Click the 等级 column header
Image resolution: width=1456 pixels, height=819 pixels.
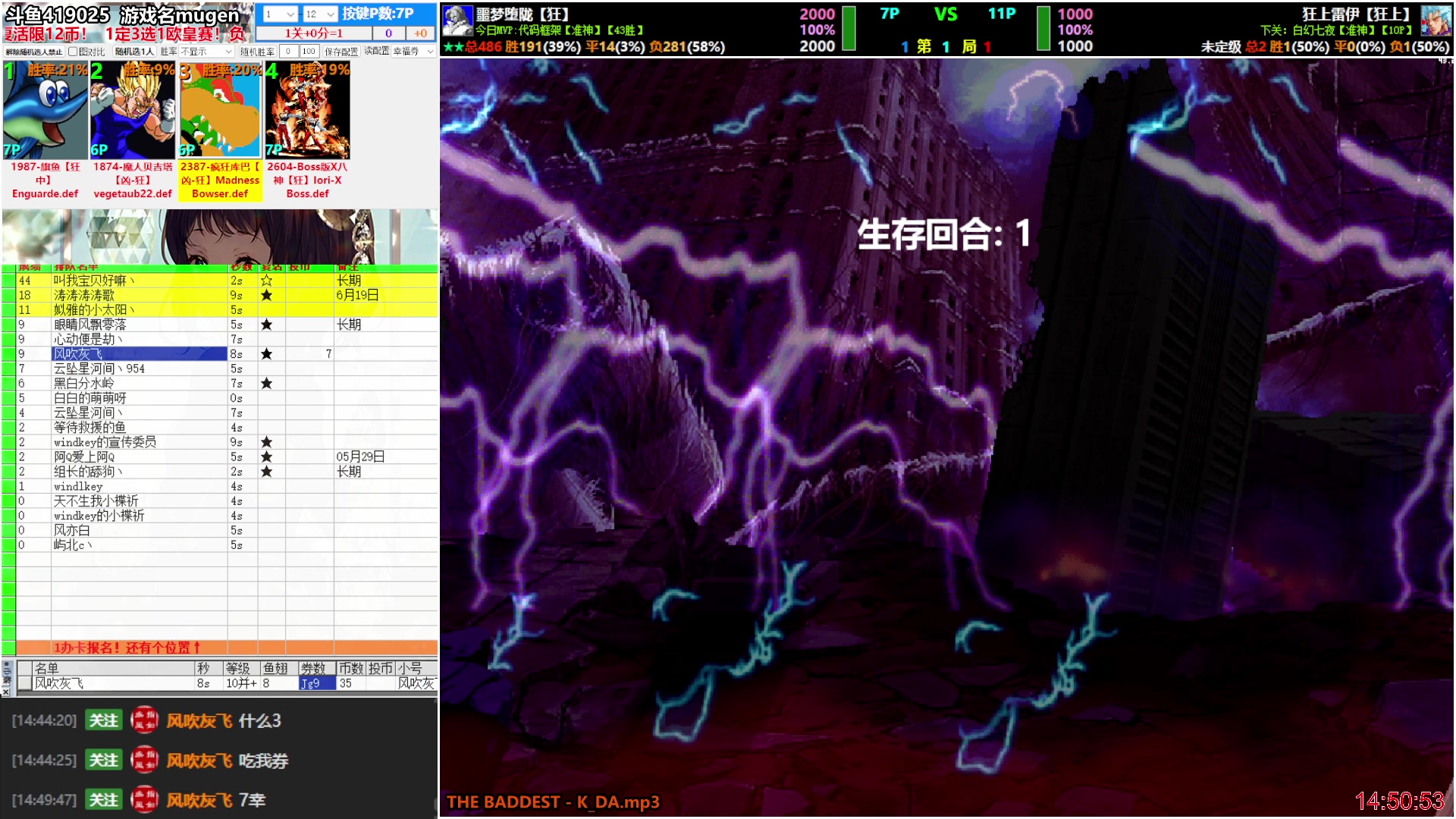pyautogui.click(x=241, y=668)
